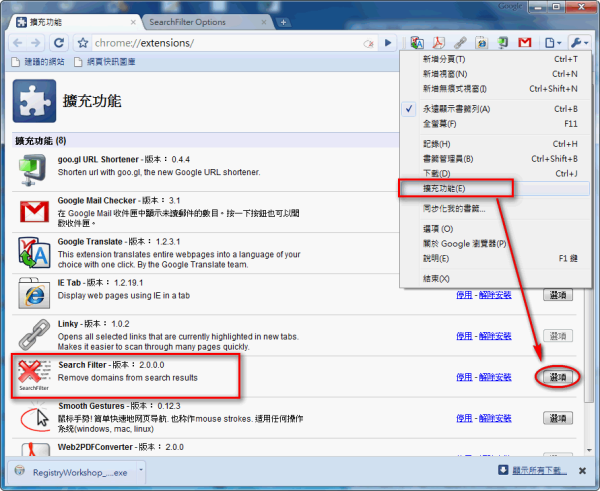
Task: Open Gmail checker toolbar icon
Action: pos(525,42)
